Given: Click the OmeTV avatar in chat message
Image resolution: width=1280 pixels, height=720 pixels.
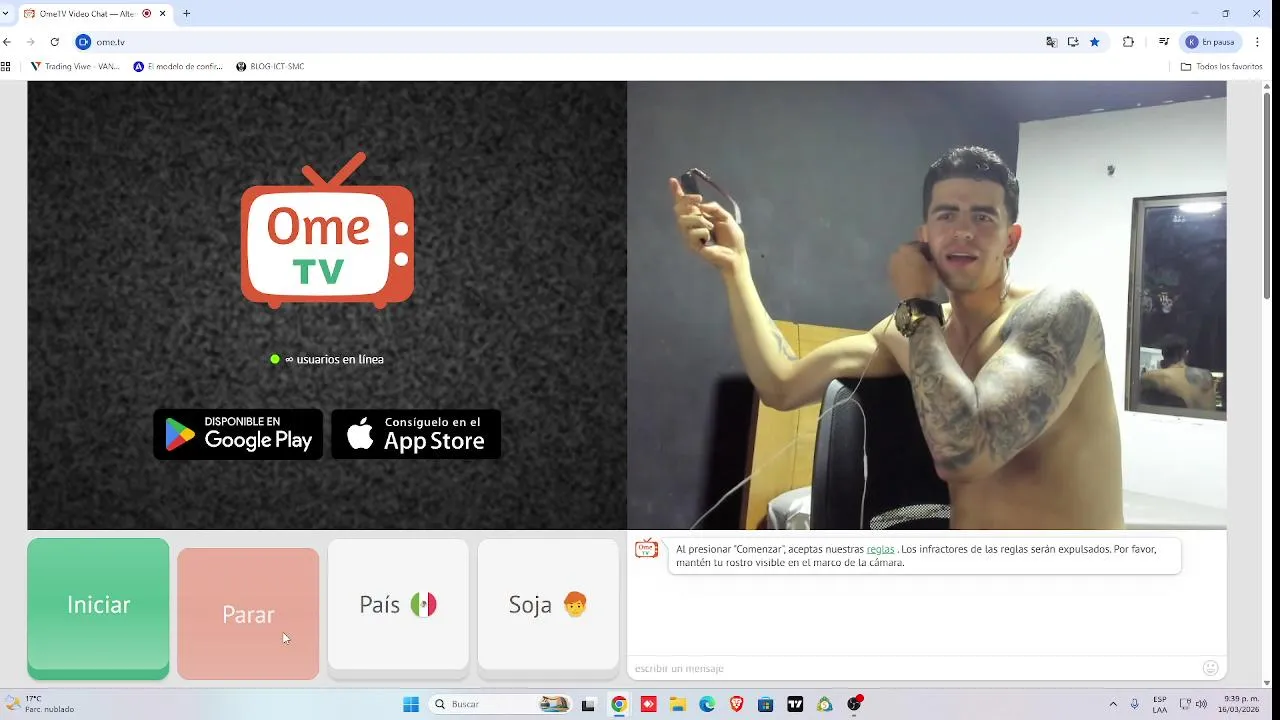Looking at the screenshot, I should [x=647, y=548].
